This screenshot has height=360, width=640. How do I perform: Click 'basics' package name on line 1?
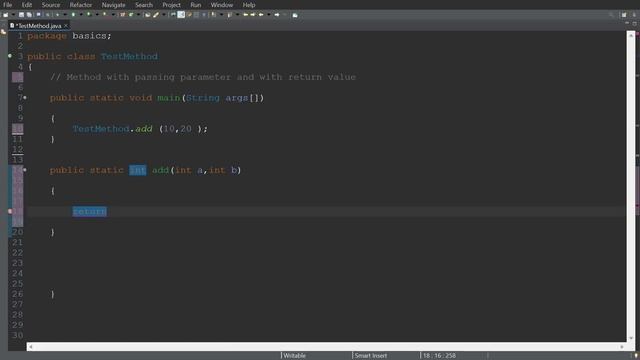pyautogui.click(x=89, y=36)
